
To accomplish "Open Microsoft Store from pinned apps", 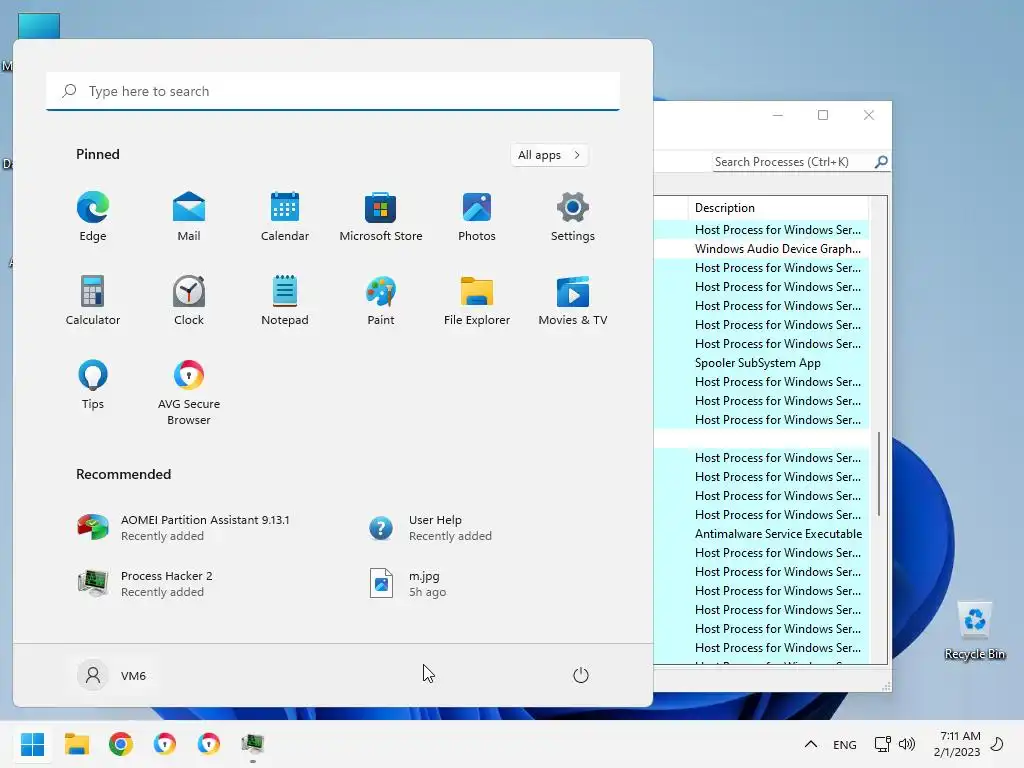I will (x=381, y=216).
